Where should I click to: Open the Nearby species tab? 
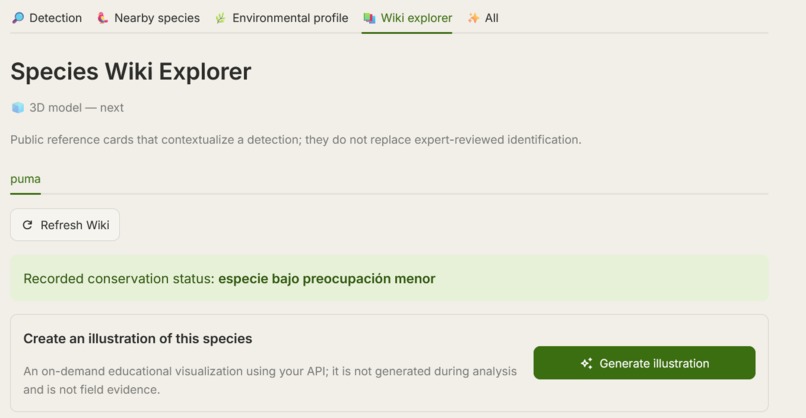tap(149, 18)
